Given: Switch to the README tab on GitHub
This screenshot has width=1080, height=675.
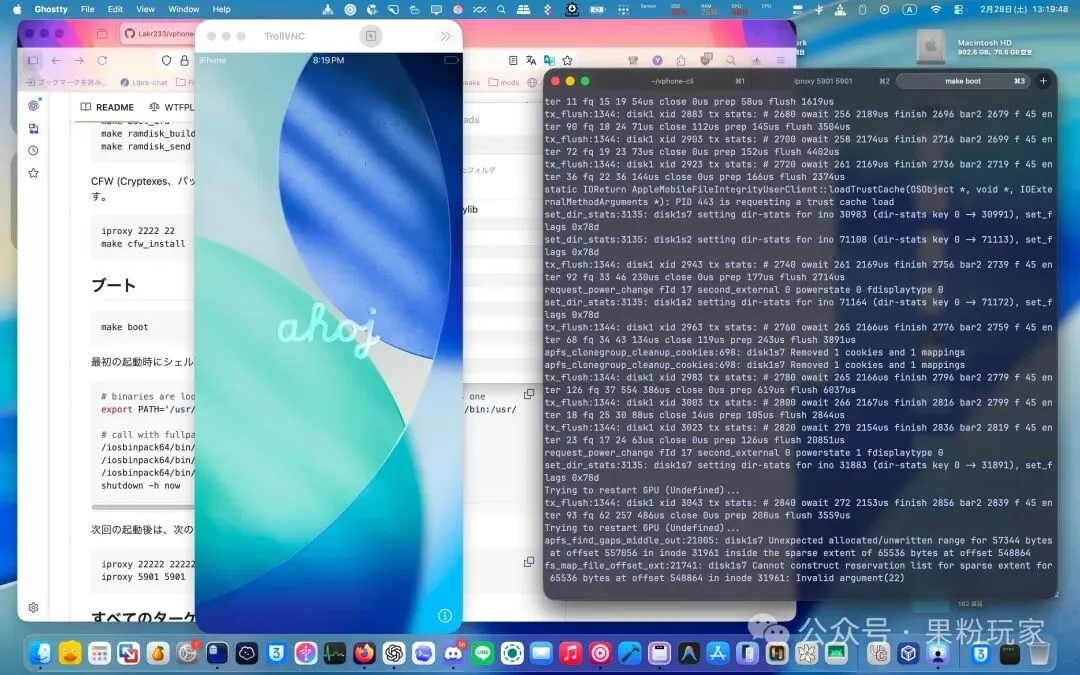Looking at the screenshot, I should pyautogui.click(x=107, y=107).
